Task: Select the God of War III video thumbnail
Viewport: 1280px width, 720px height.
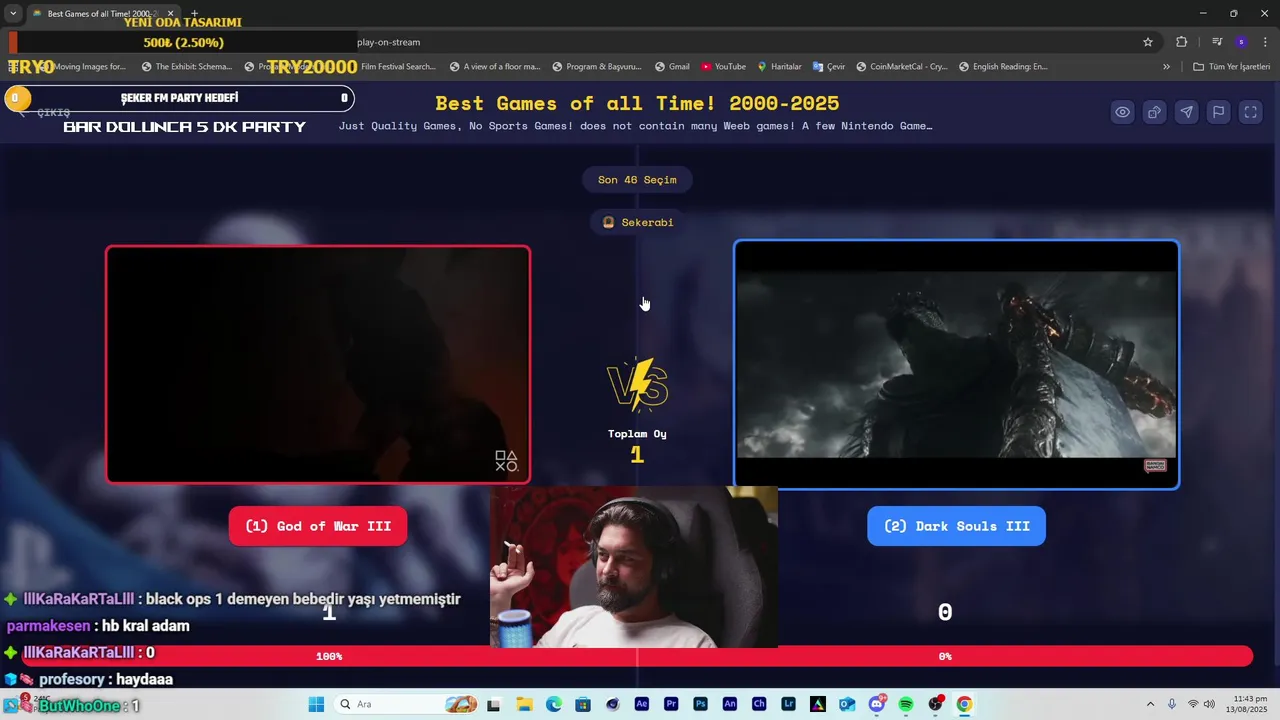Action: [318, 364]
